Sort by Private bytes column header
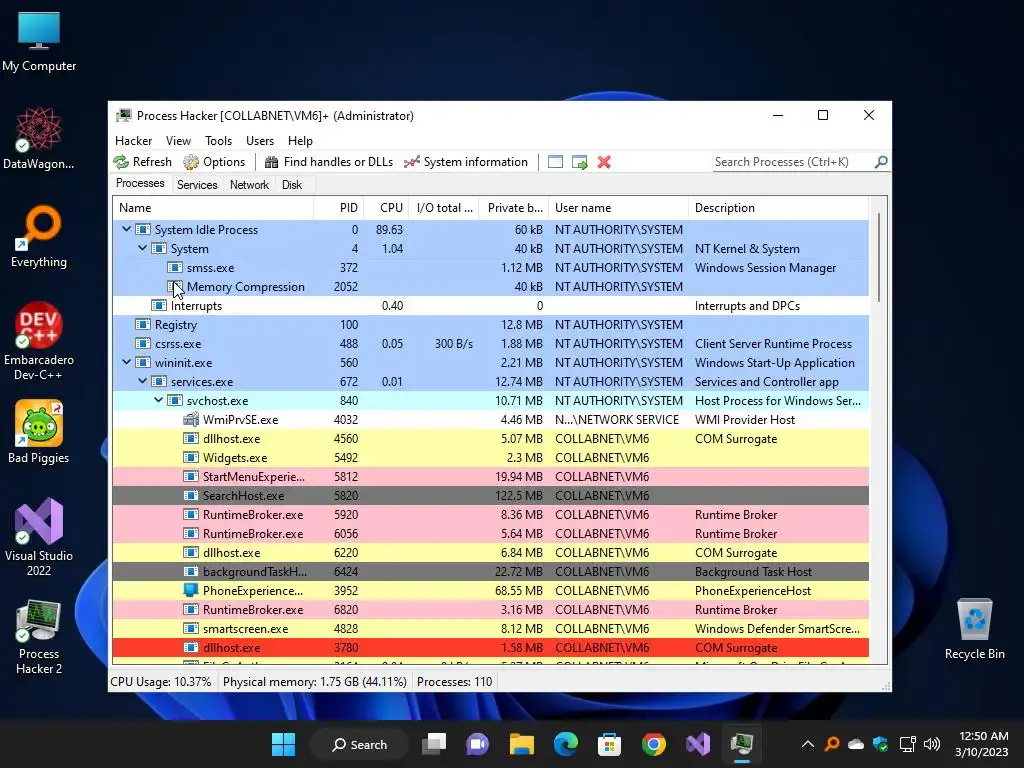This screenshot has width=1024, height=768. click(513, 208)
